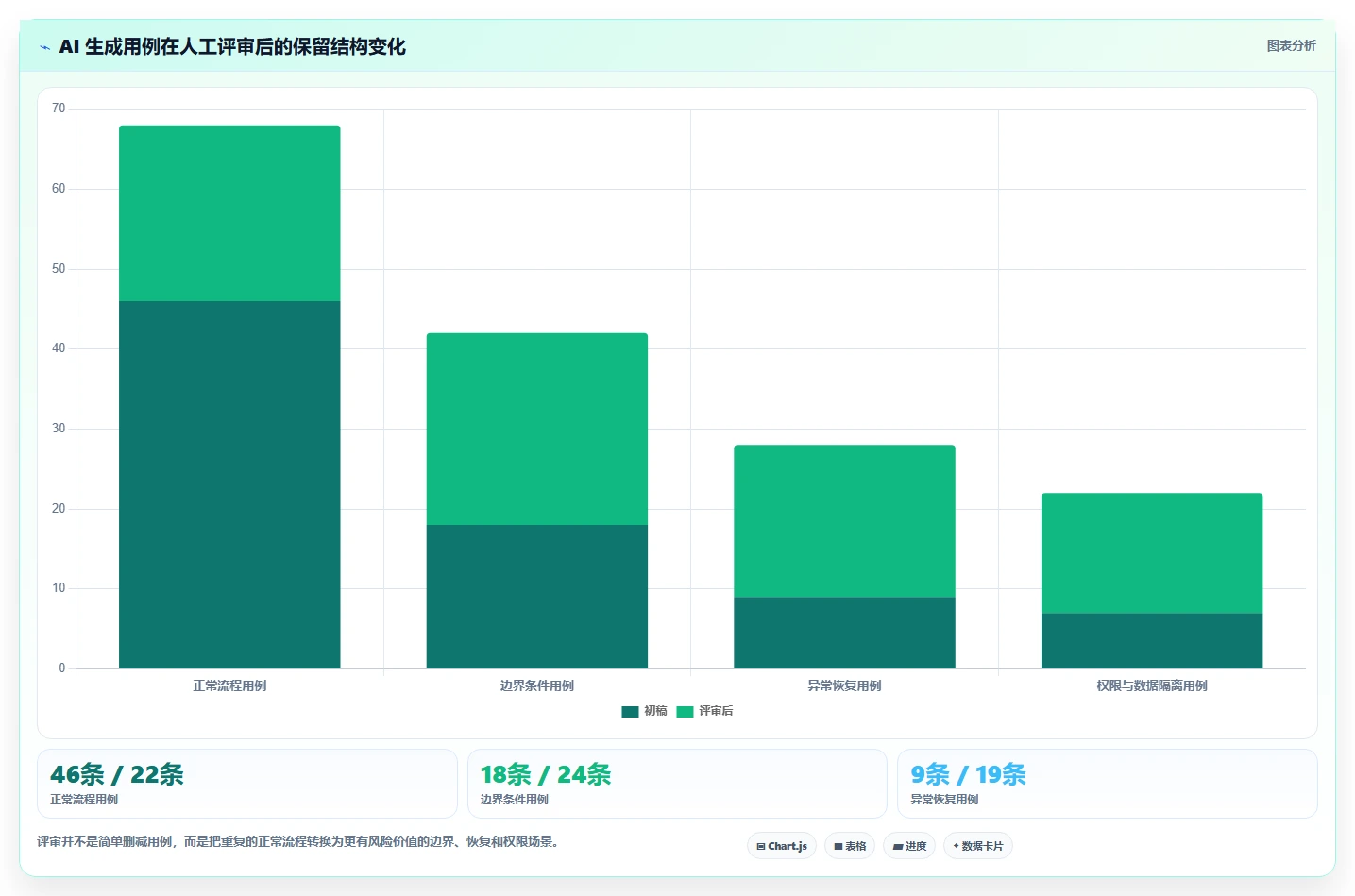Click the y-axis tick label 50
The height and width of the screenshot is (896, 1355).
[x=59, y=269]
